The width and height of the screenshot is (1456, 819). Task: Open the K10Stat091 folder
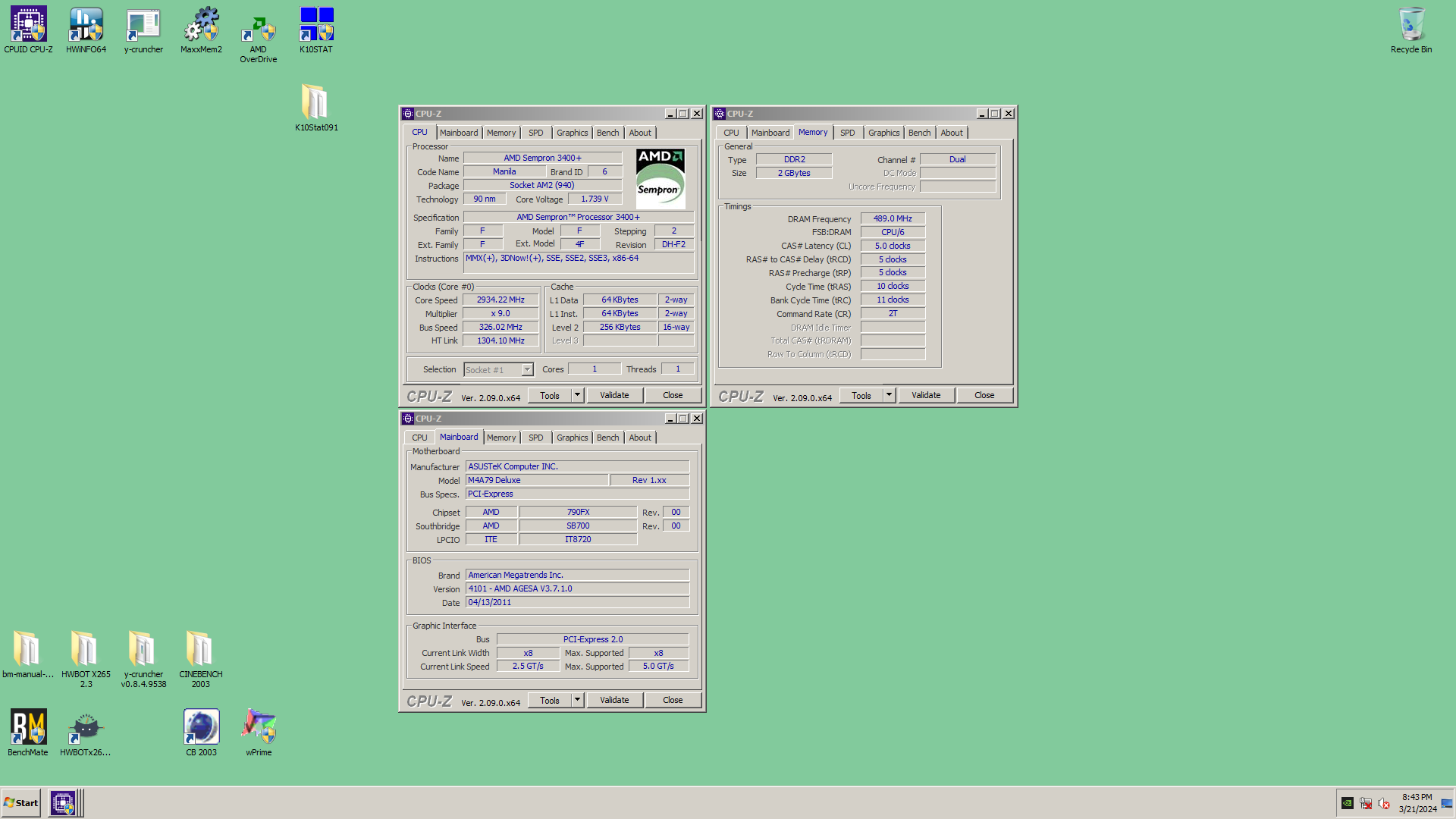click(316, 108)
